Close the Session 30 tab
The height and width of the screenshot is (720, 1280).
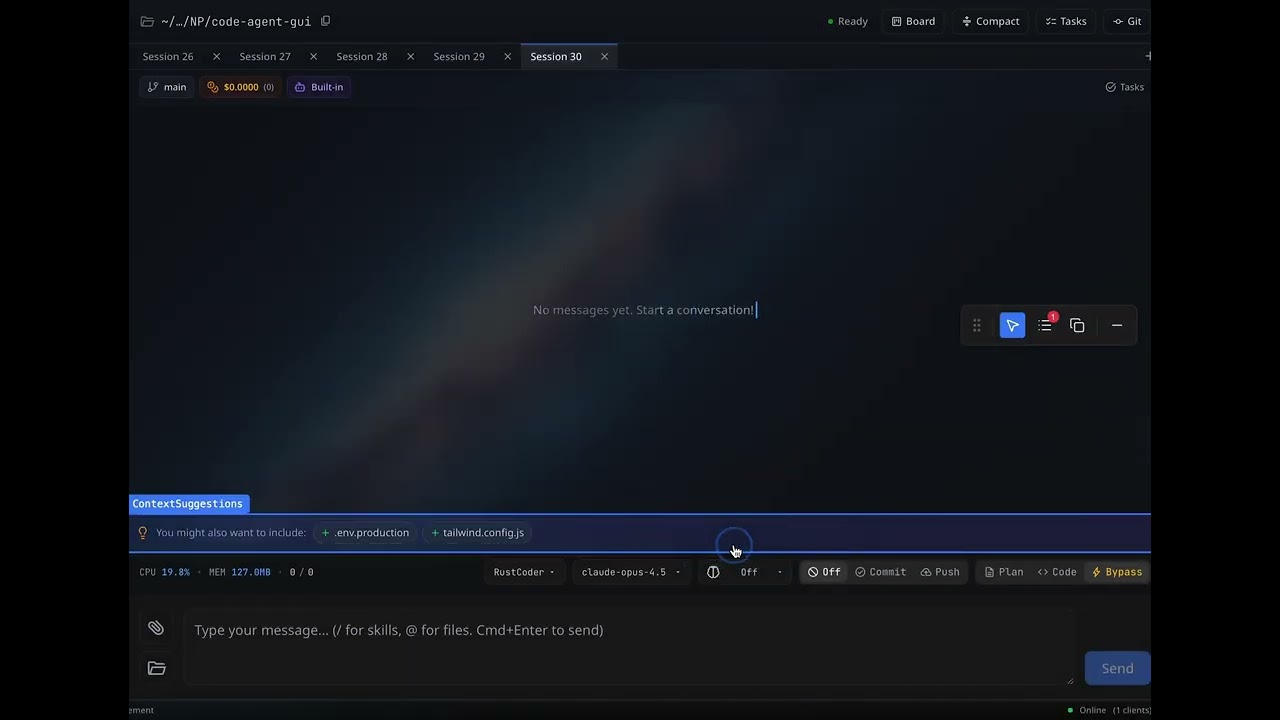pyautogui.click(x=604, y=57)
